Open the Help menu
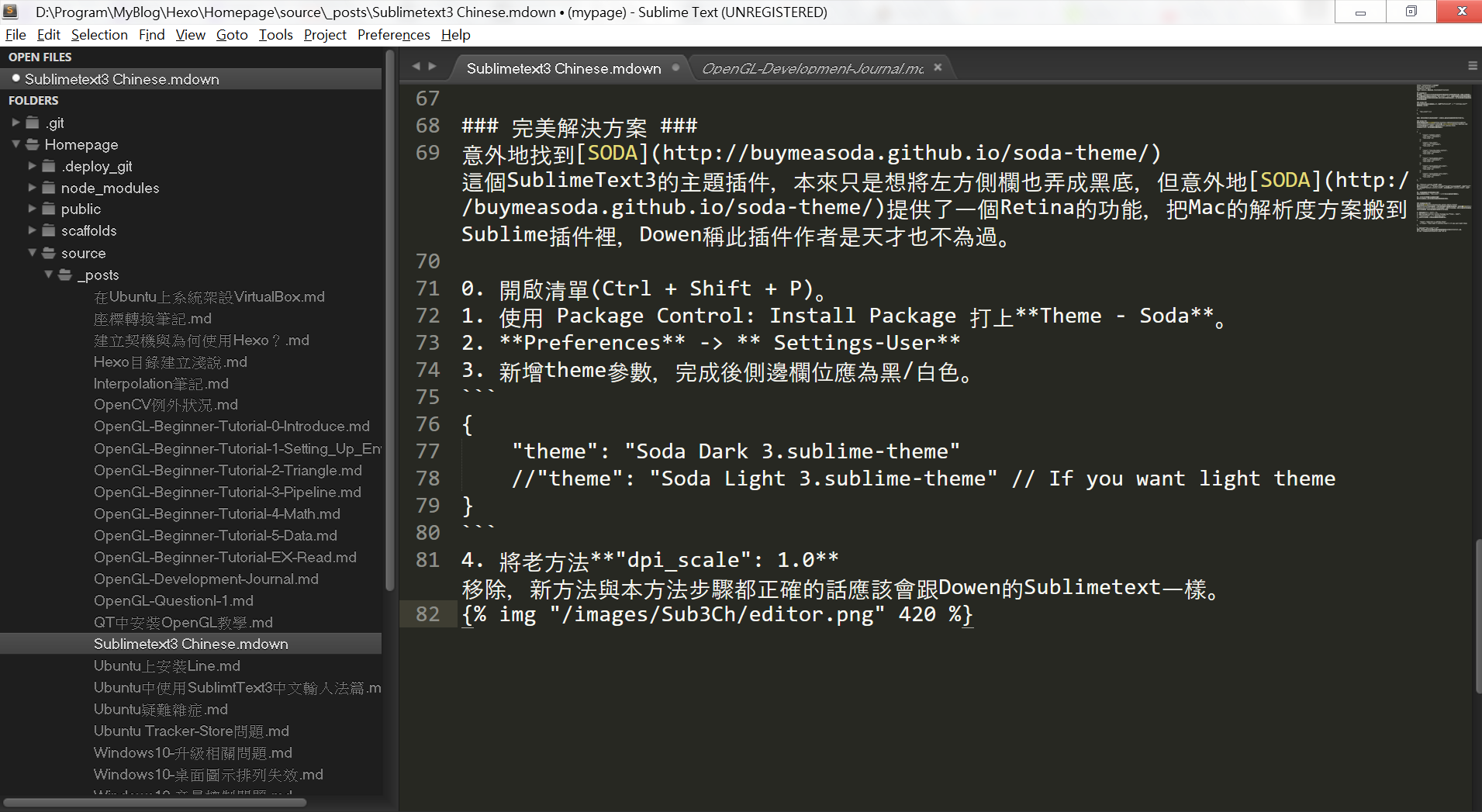Image resolution: width=1482 pixels, height=812 pixels. coord(456,35)
